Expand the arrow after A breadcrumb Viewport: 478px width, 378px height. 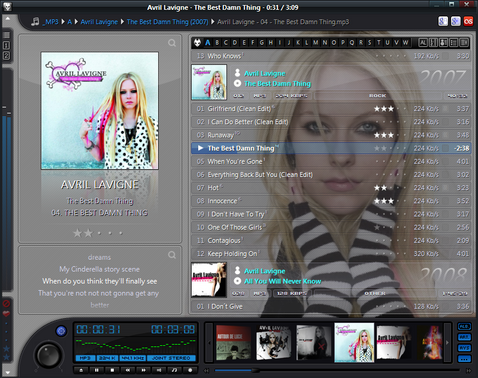coord(76,22)
